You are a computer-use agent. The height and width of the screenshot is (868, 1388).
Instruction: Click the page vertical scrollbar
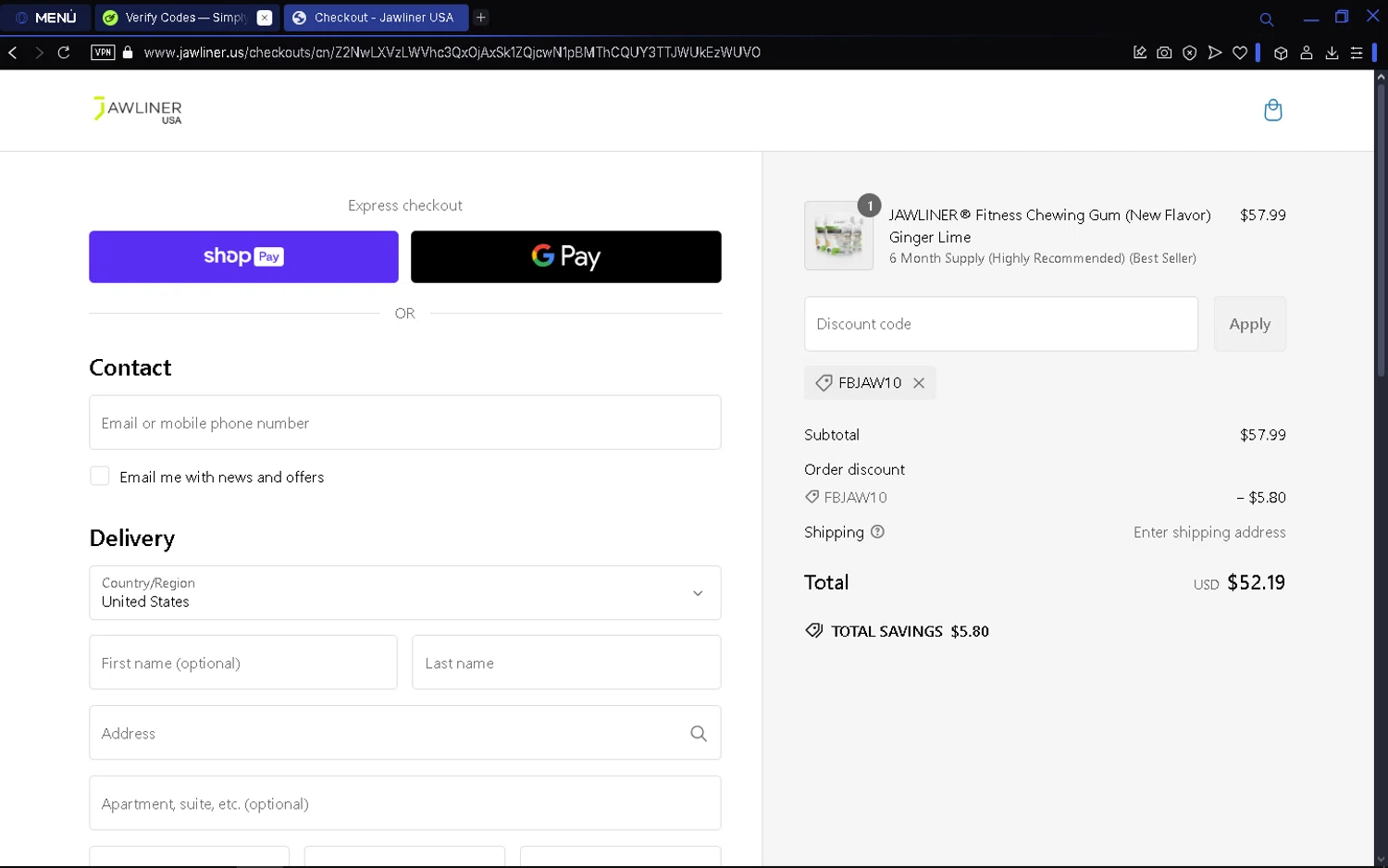[x=1381, y=231]
